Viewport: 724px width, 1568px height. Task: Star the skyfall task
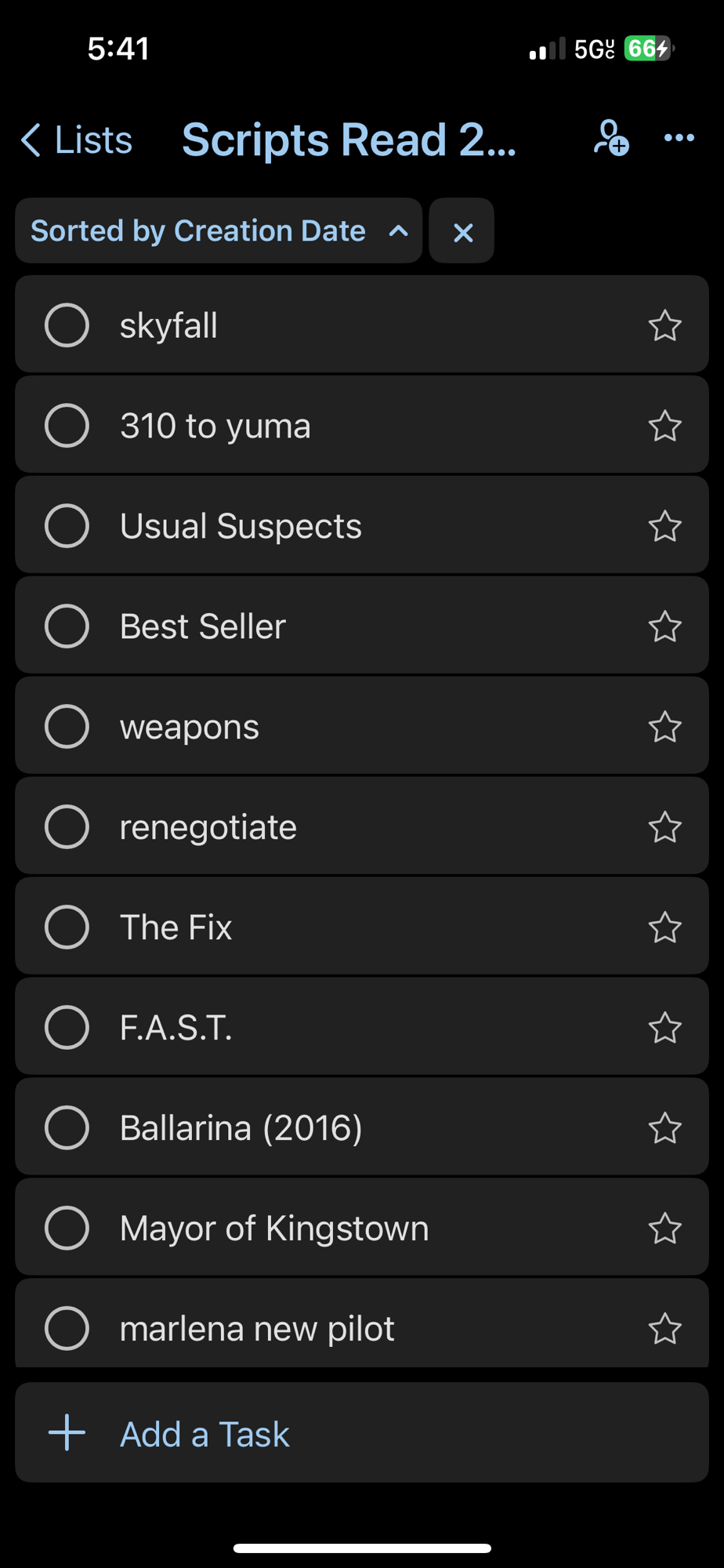[x=664, y=325]
